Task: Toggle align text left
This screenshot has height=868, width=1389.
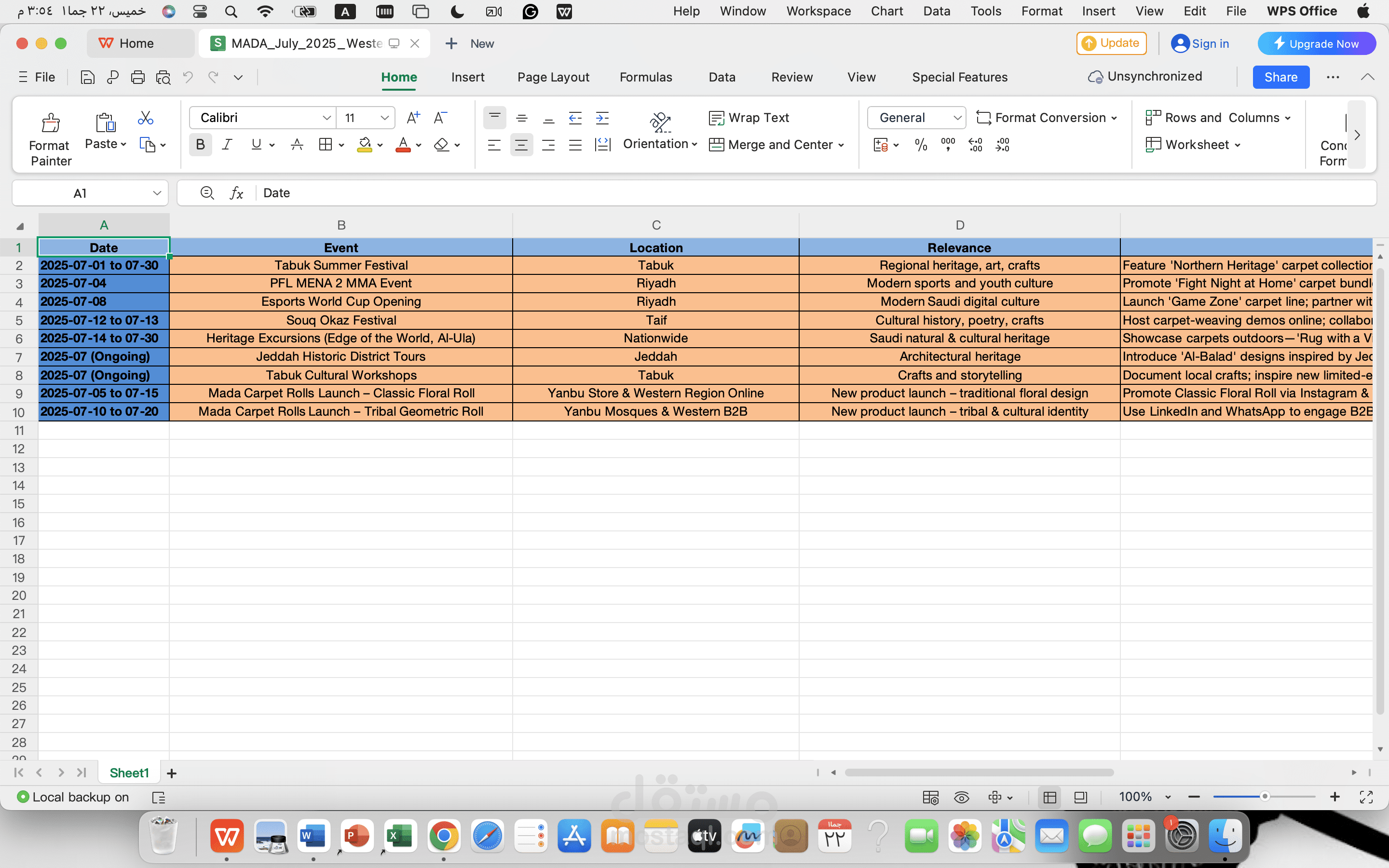Action: 494,145
